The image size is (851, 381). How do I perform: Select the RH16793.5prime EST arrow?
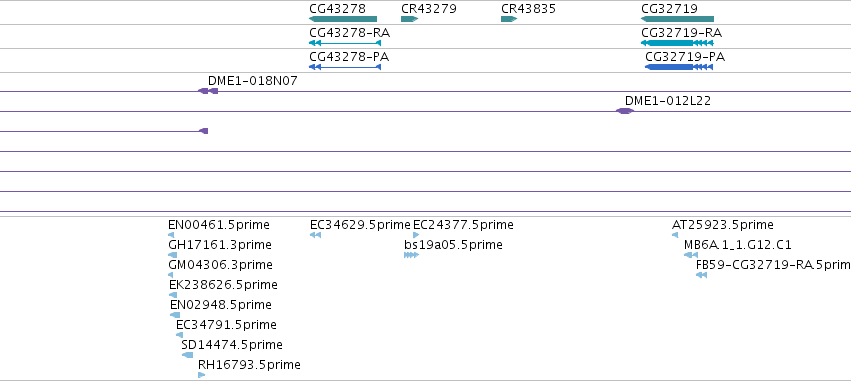(x=201, y=375)
